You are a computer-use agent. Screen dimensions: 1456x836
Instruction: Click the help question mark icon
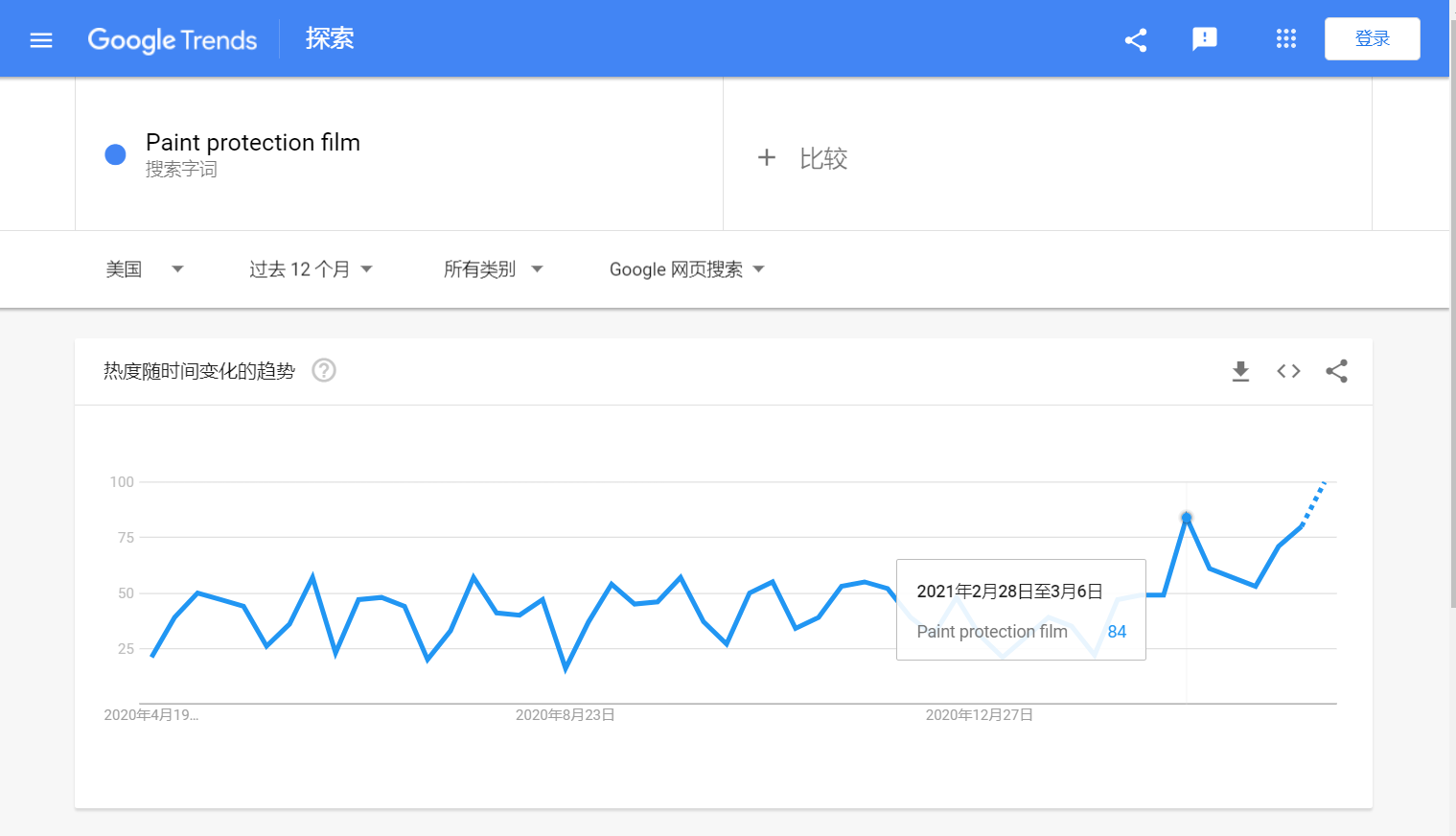click(x=324, y=370)
